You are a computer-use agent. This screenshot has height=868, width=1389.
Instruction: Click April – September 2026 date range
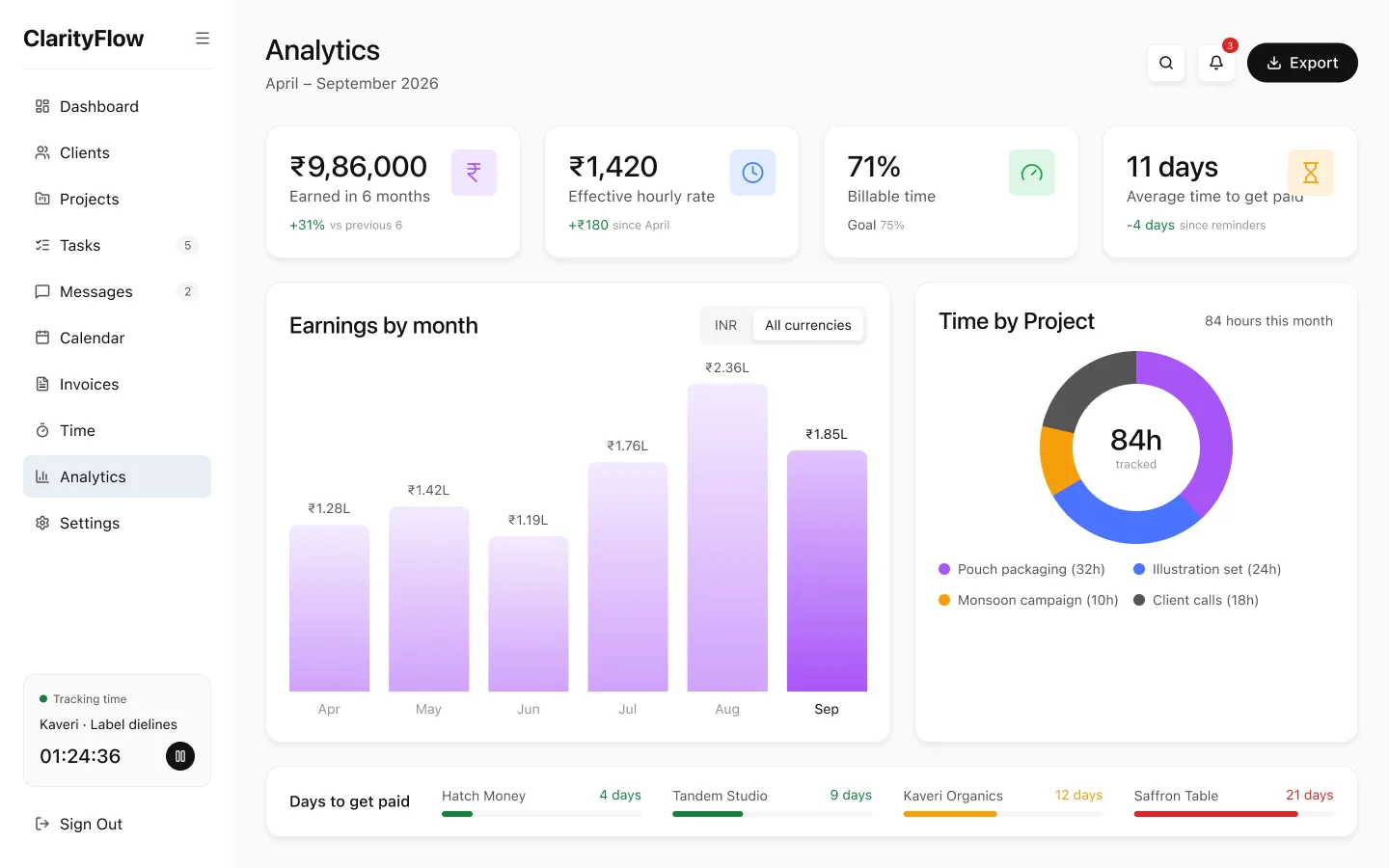352,84
